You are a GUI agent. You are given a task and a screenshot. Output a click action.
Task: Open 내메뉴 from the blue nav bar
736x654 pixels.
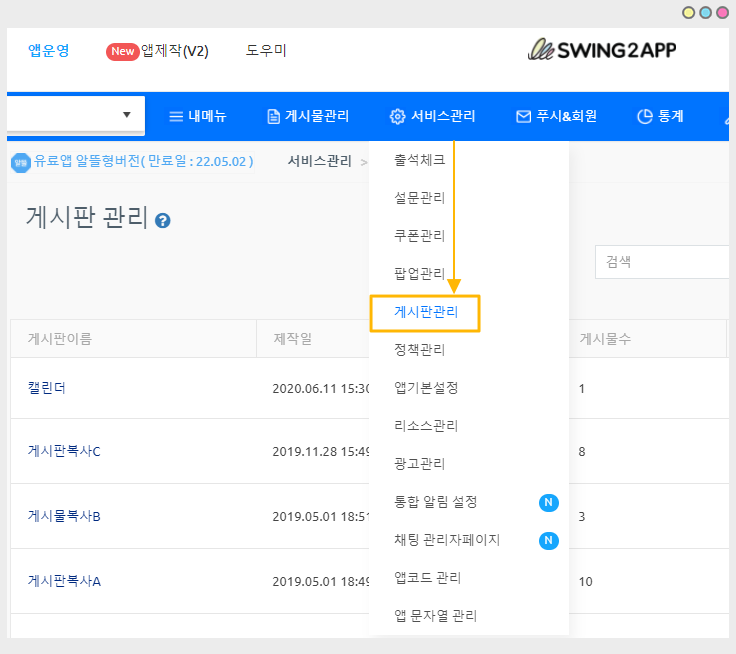pos(197,116)
